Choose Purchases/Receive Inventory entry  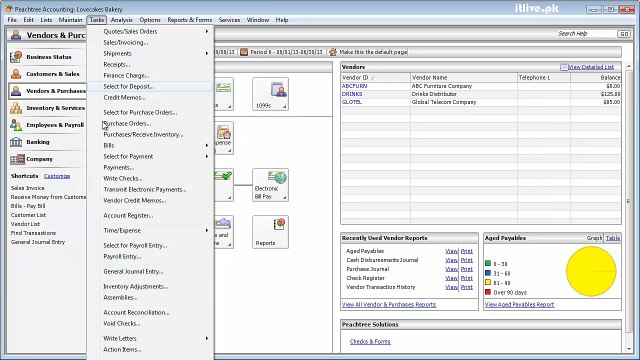[143, 134]
